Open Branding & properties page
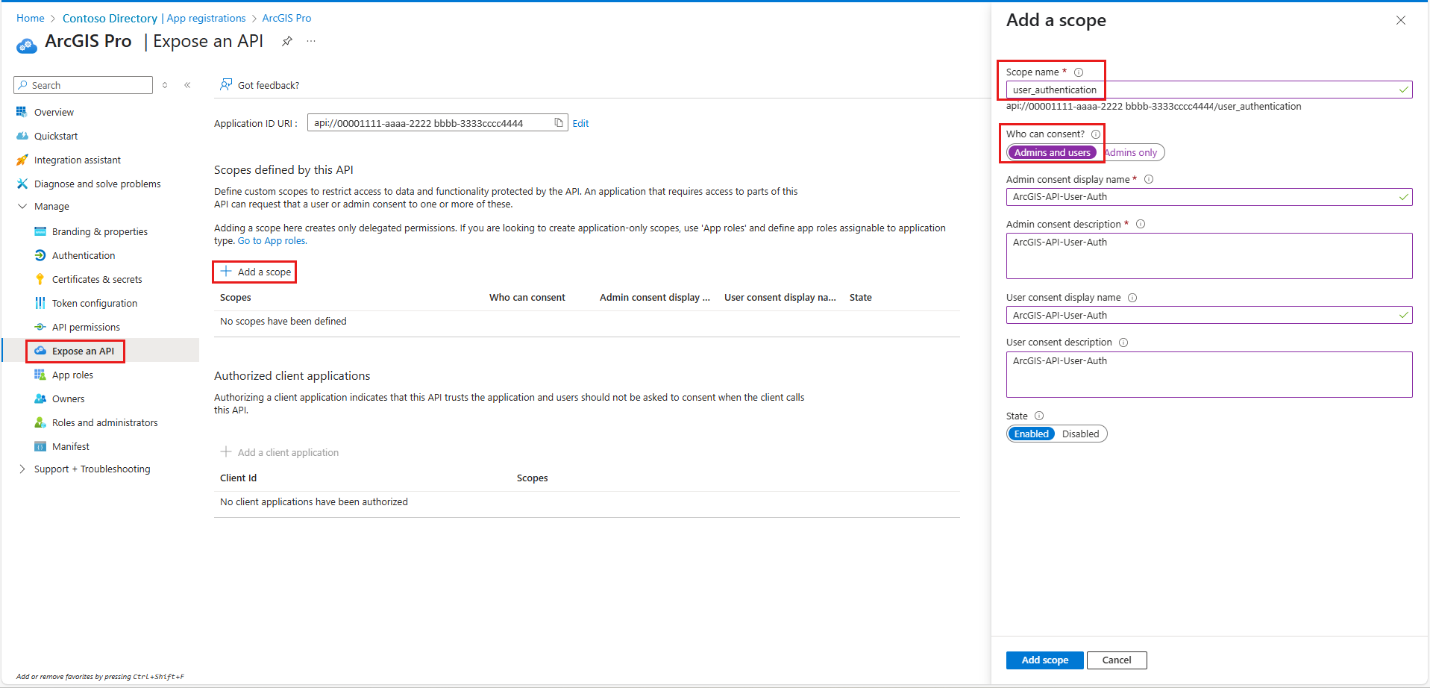The width and height of the screenshot is (1430, 688). tap(100, 231)
